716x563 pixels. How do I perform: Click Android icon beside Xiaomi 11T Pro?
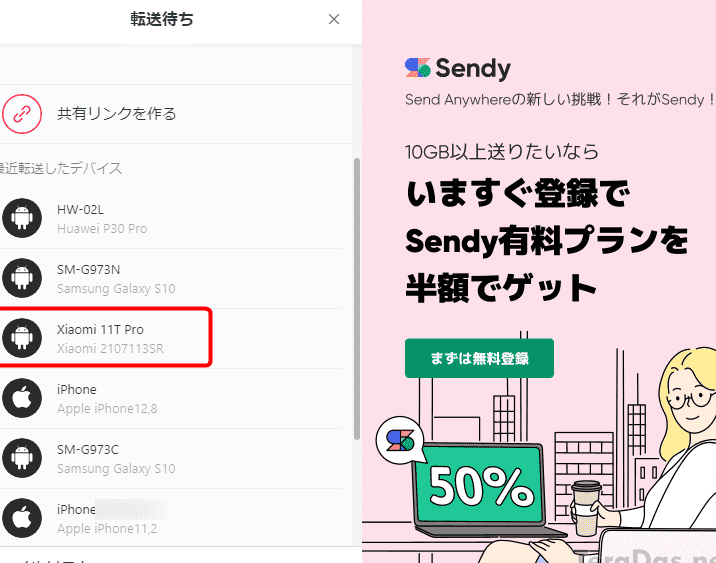click(21, 338)
